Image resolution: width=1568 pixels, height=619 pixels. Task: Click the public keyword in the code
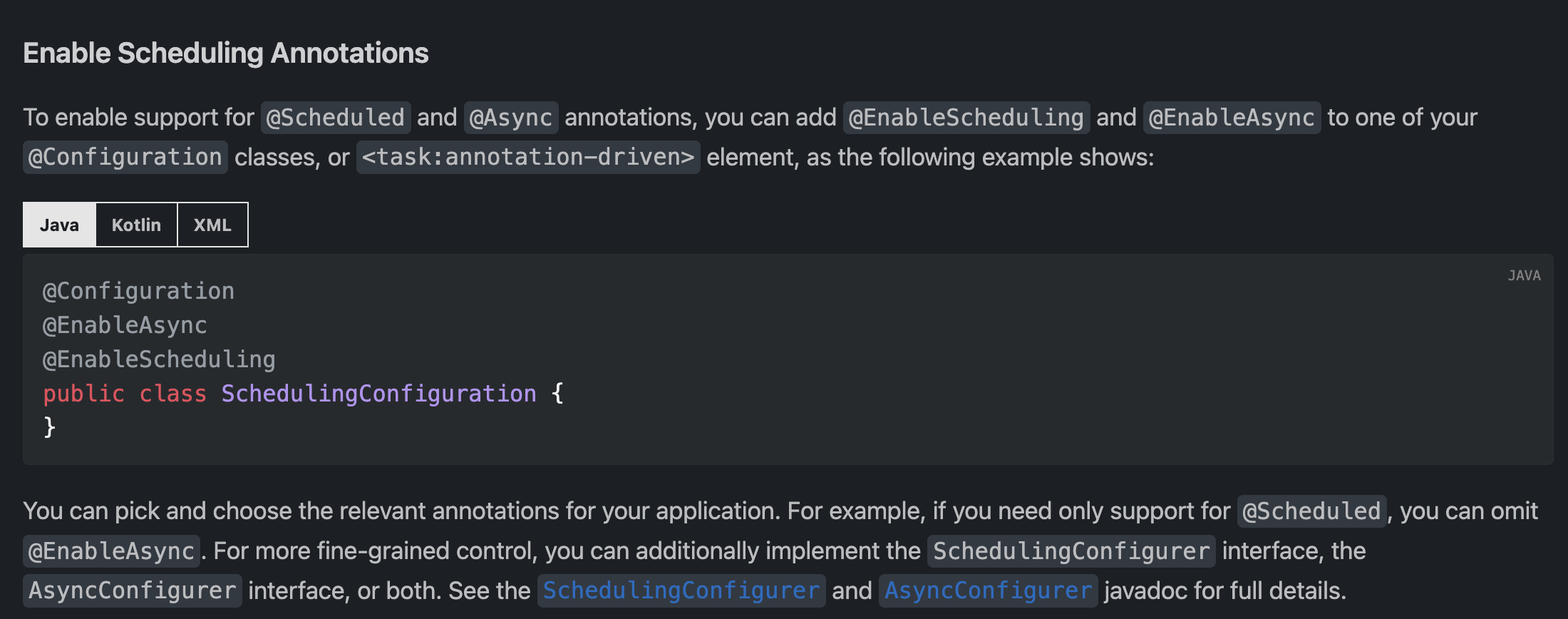pyautogui.click(x=83, y=394)
